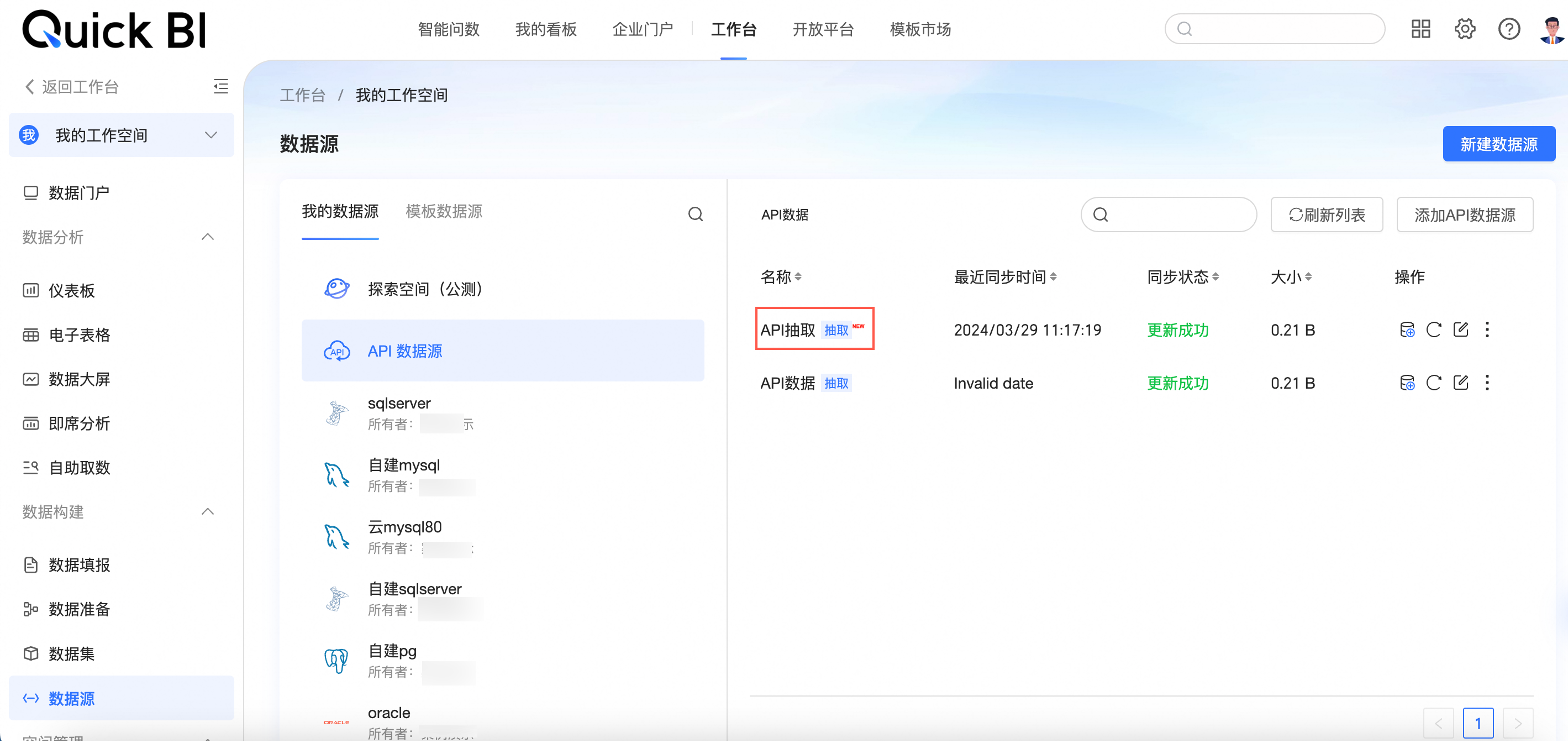Open 企业门户 in top navigation
This screenshot has width=1568, height=743.
point(643,29)
